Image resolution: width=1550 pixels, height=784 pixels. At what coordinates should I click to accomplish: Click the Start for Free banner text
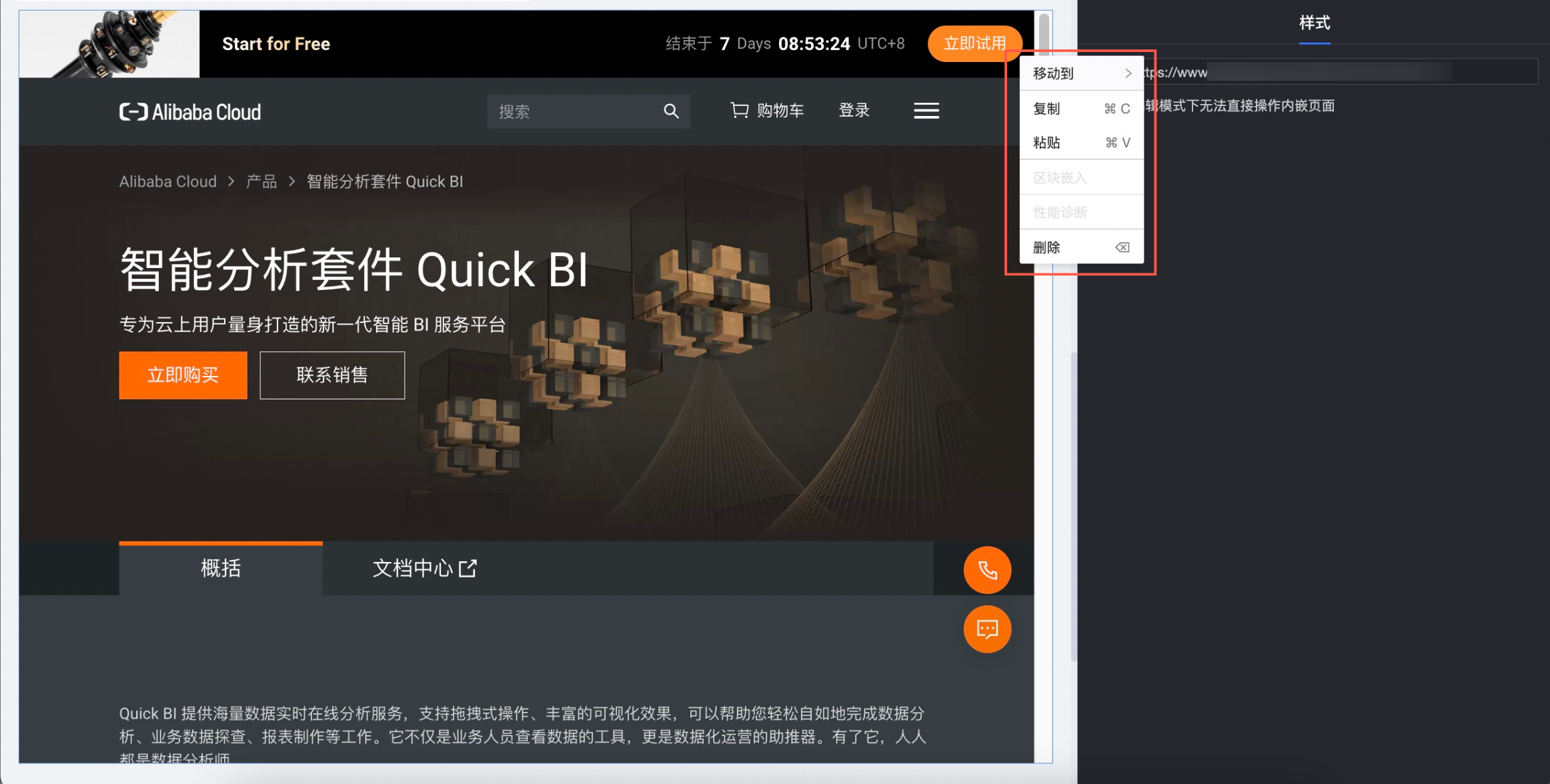point(276,44)
